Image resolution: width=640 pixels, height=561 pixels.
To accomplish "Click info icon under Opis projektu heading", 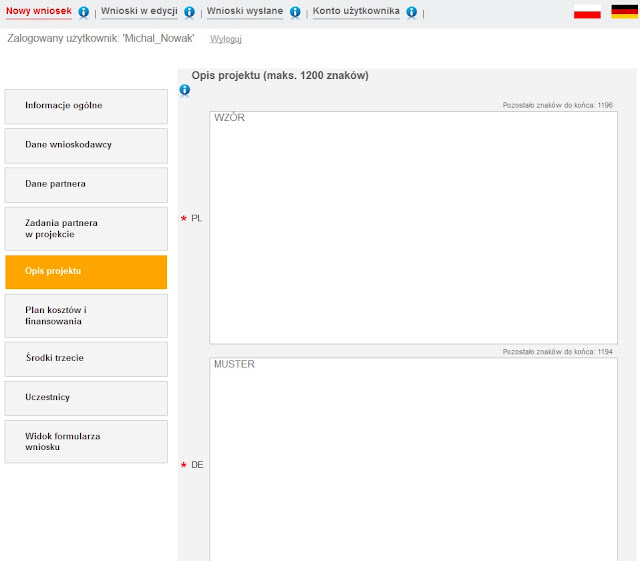I will point(184,89).
